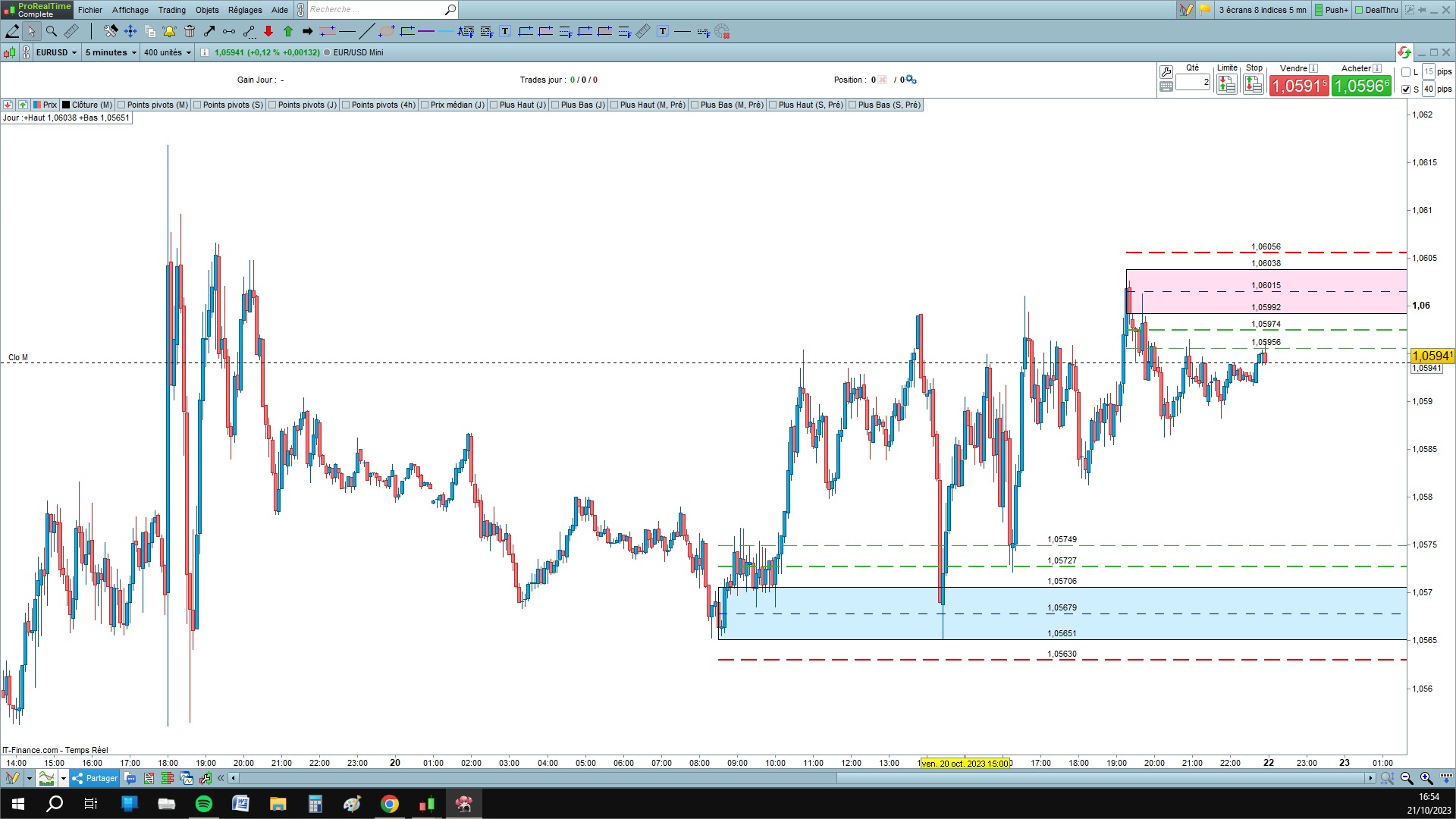Viewport: 1456px width, 819px height.
Task: Click the Clôture (M) black color swatch
Action: pyautogui.click(x=66, y=105)
